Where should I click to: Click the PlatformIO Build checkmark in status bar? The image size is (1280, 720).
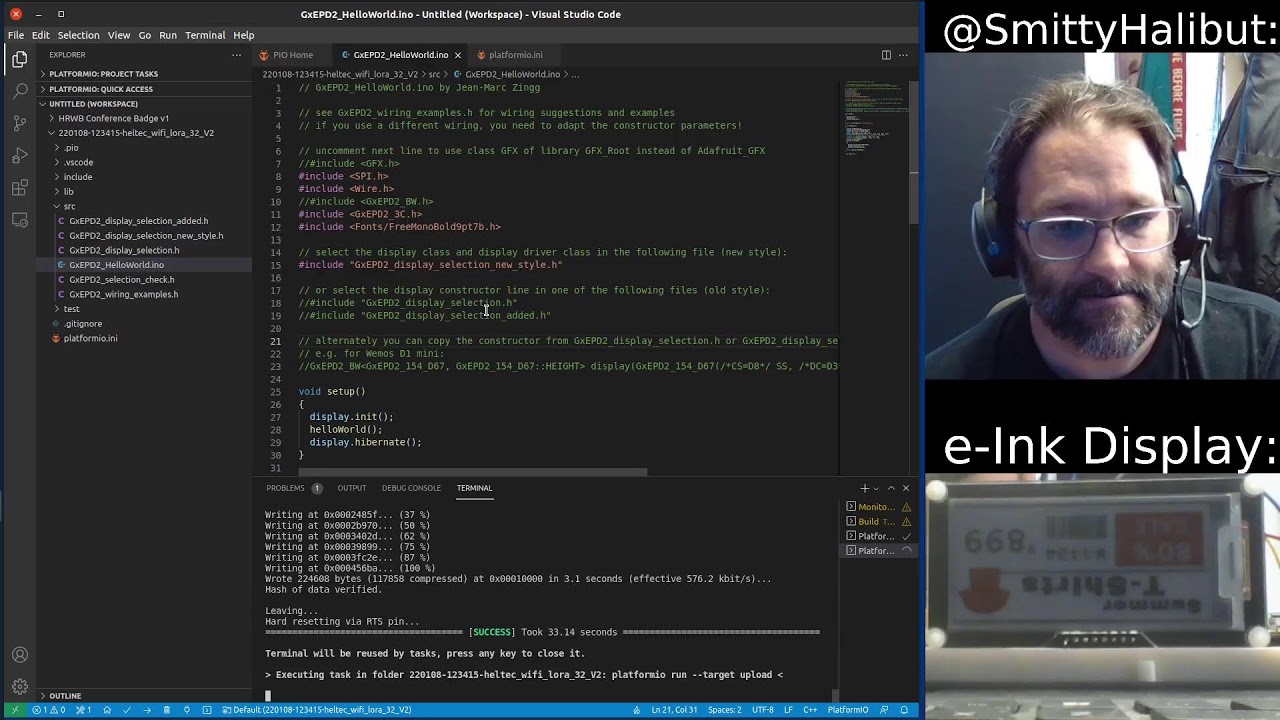[x=127, y=710]
